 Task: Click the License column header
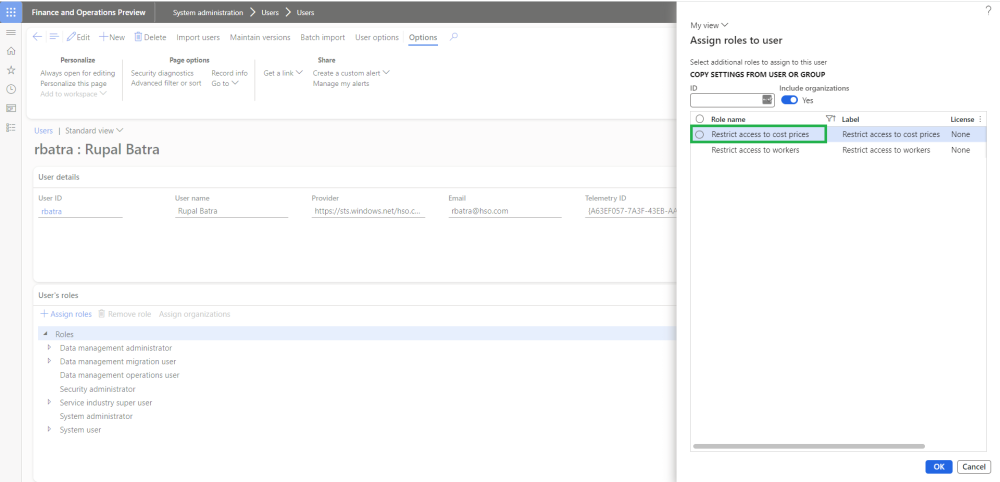click(x=962, y=119)
